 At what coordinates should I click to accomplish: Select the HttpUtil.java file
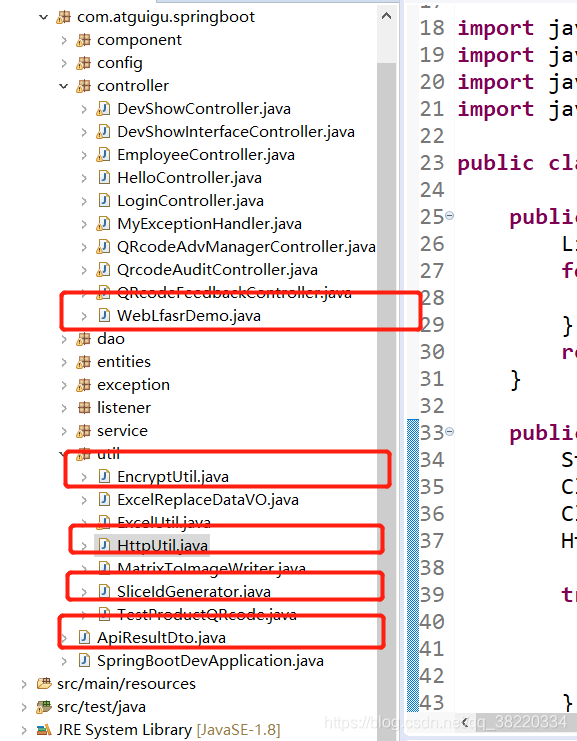coord(163,545)
